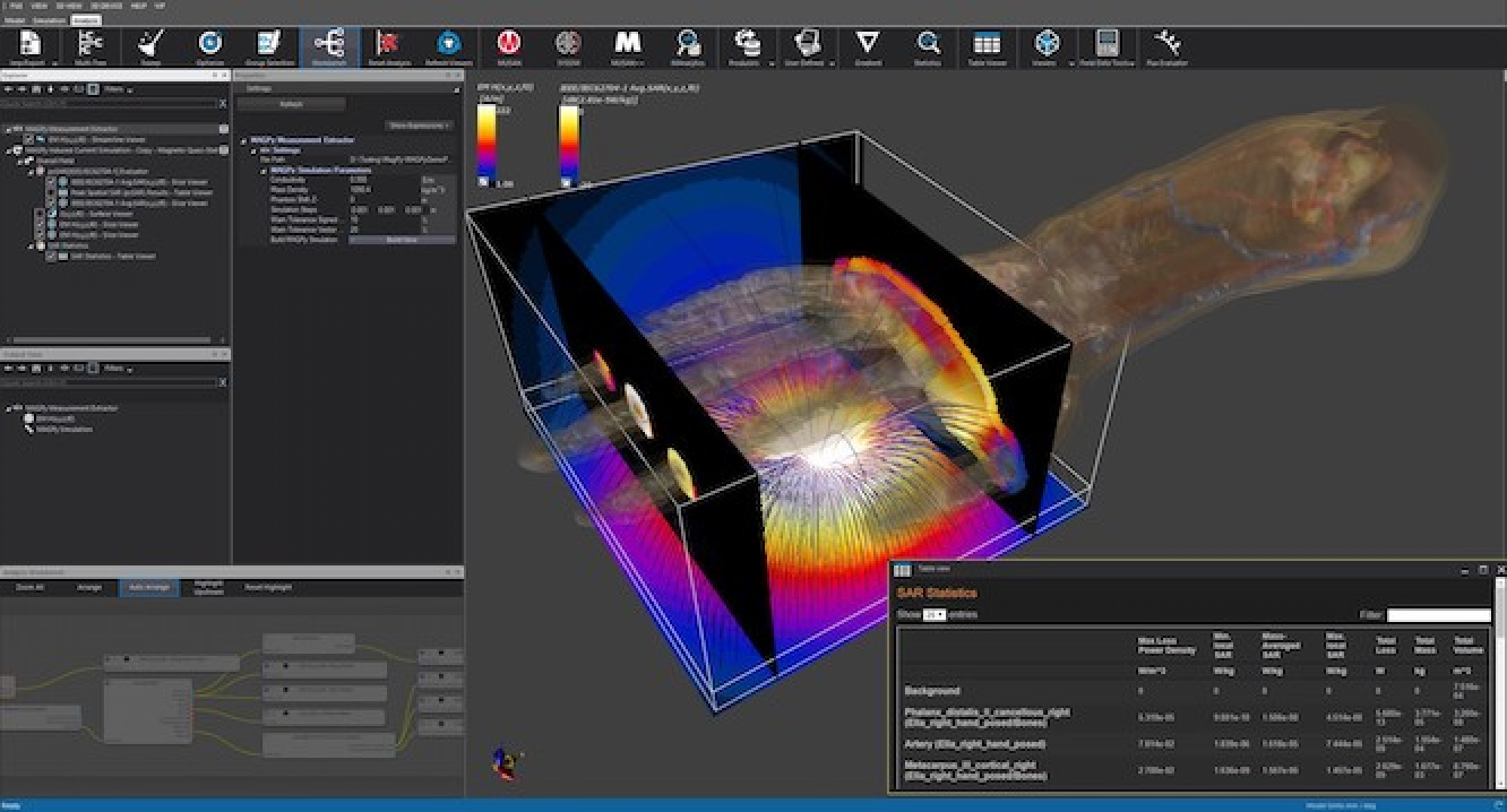
Task: Uncheck the Surface Viewer item checkbox
Action: (x=41, y=213)
